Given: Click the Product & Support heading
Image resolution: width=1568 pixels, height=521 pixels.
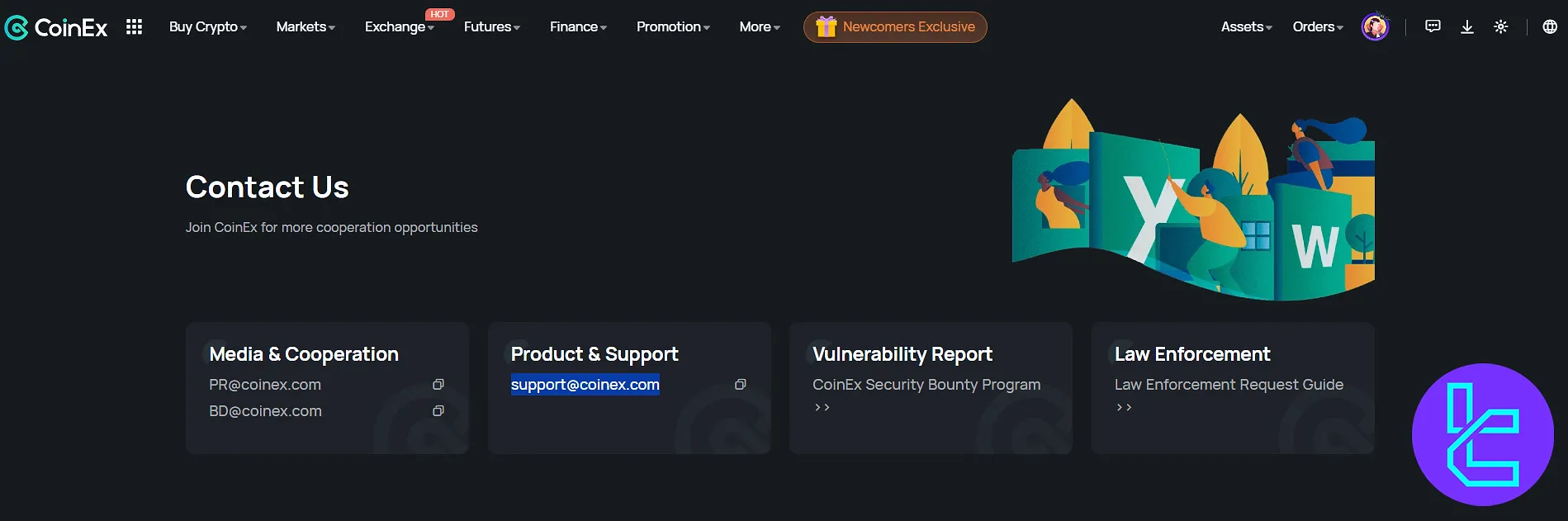Looking at the screenshot, I should point(595,354).
